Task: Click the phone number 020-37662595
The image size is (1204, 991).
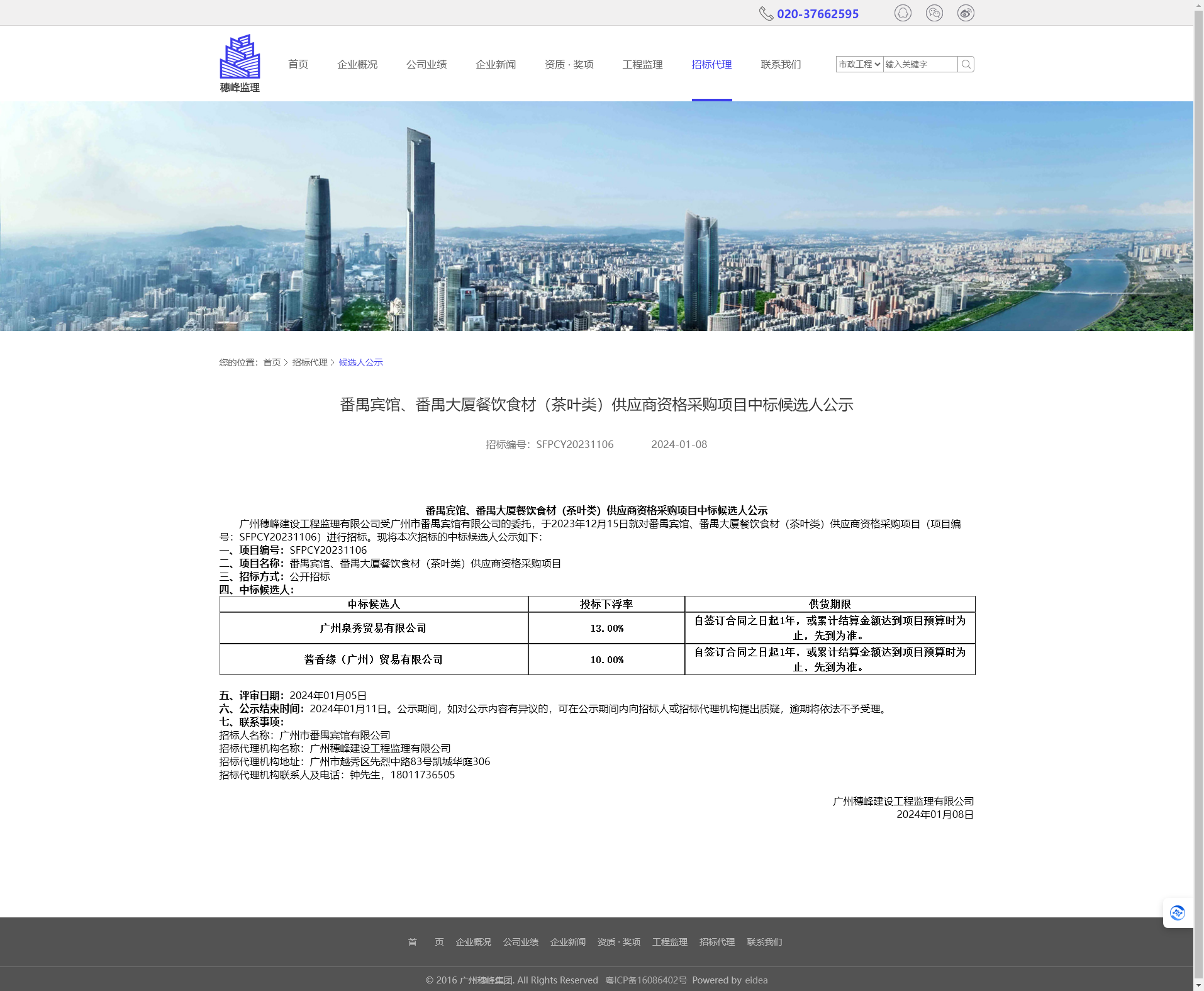Action: pos(818,14)
